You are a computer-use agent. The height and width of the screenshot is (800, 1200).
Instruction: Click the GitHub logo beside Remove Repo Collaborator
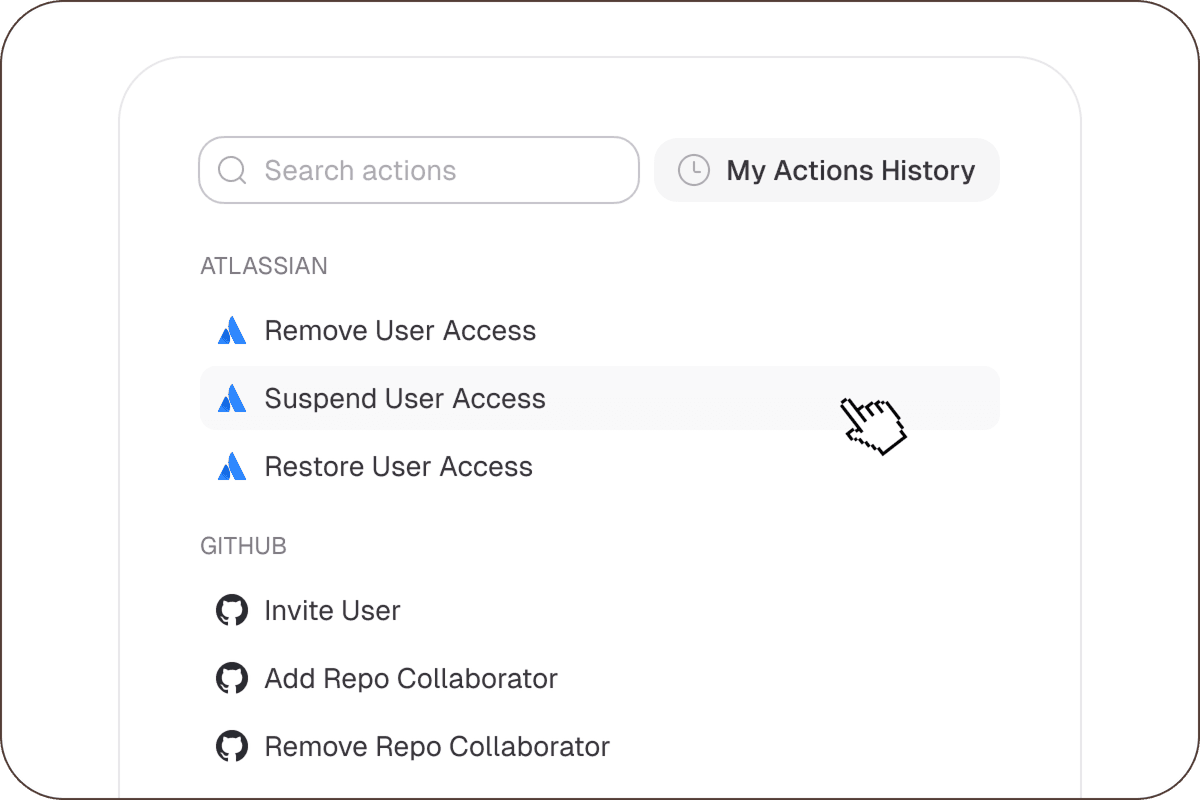click(x=232, y=747)
